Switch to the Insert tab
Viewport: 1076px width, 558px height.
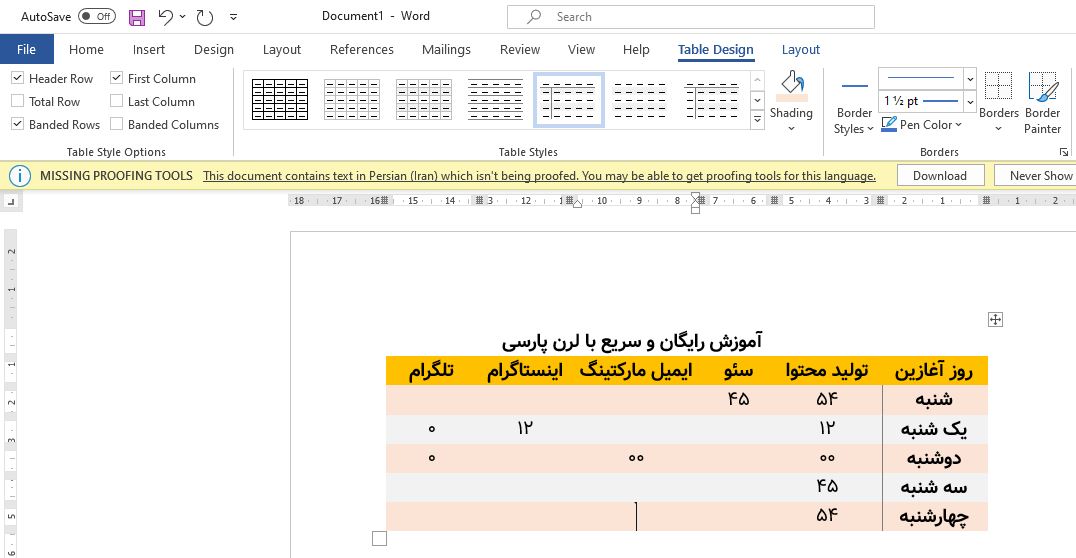pyautogui.click(x=149, y=49)
